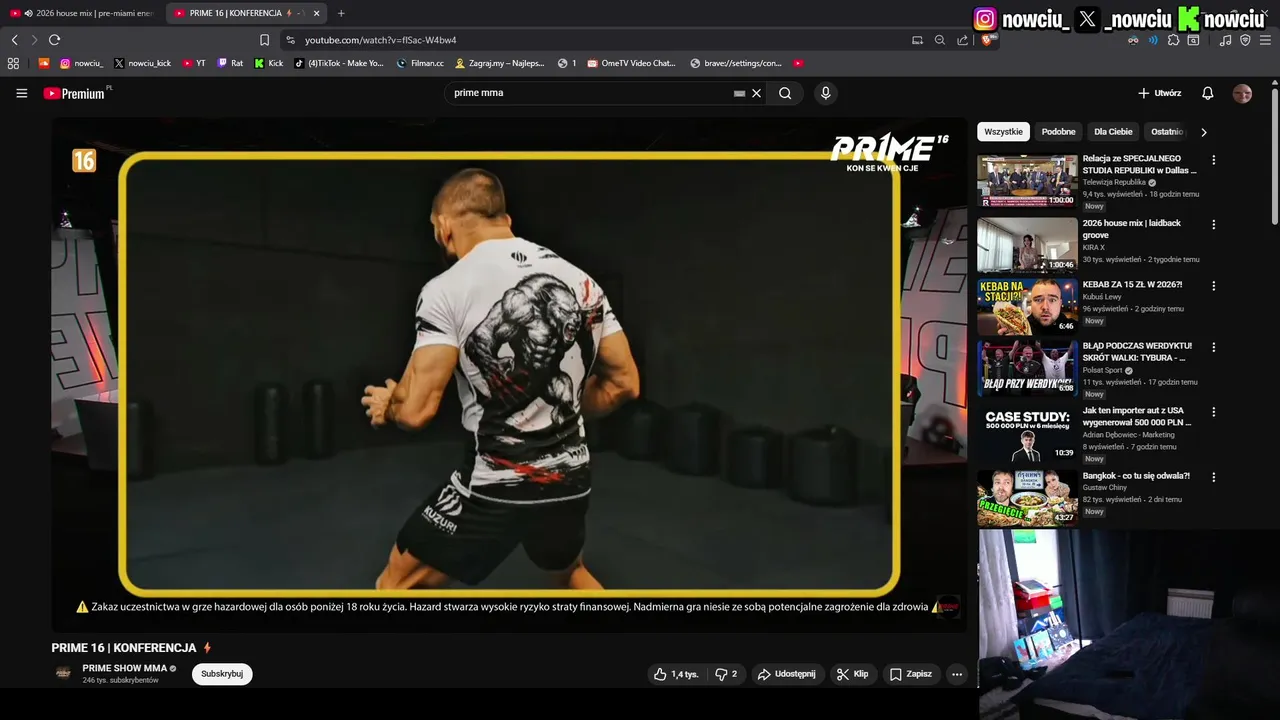Like the video with thumbs up
This screenshot has width=1280, height=720.
pyautogui.click(x=676, y=674)
